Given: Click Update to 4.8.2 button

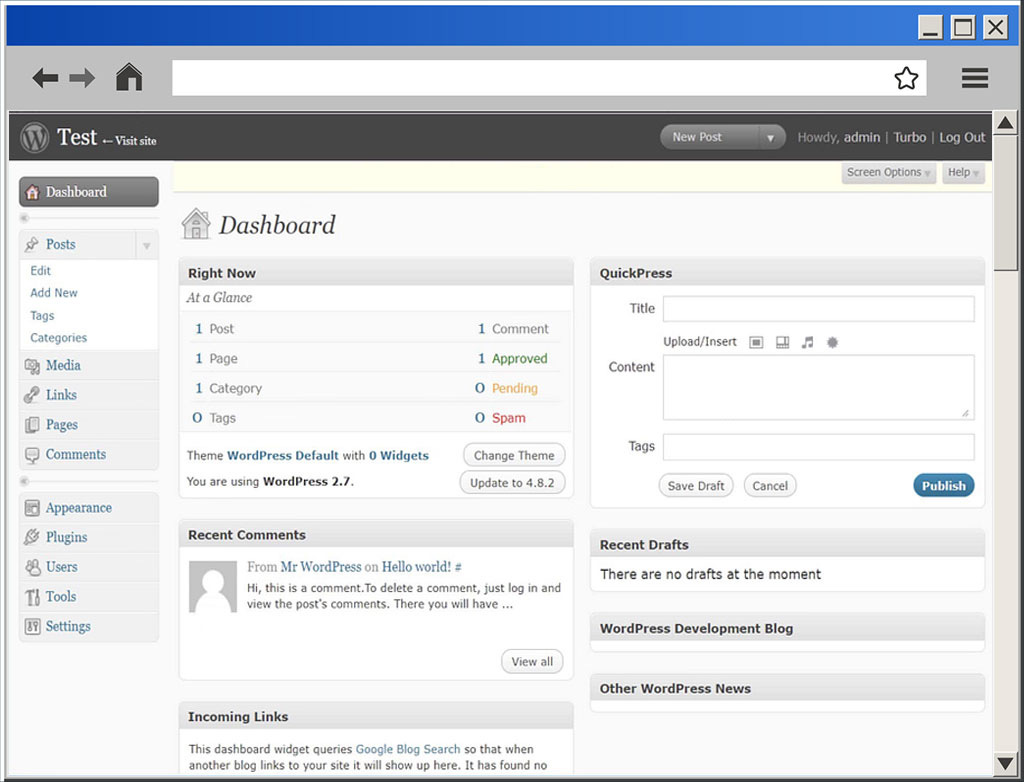Looking at the screenshot, I should tap(512, 483).
